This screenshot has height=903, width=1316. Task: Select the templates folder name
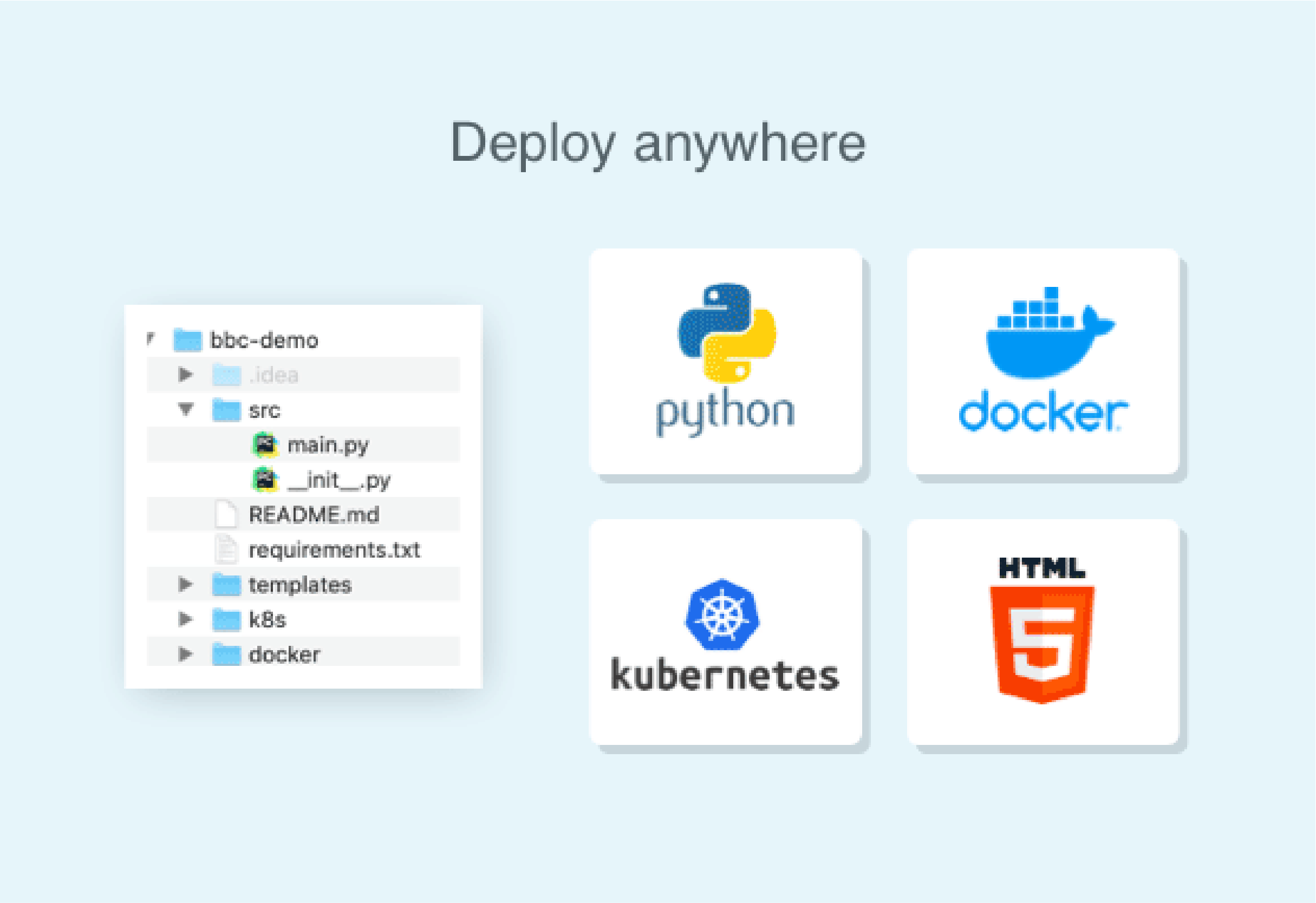tap(300, 585)
